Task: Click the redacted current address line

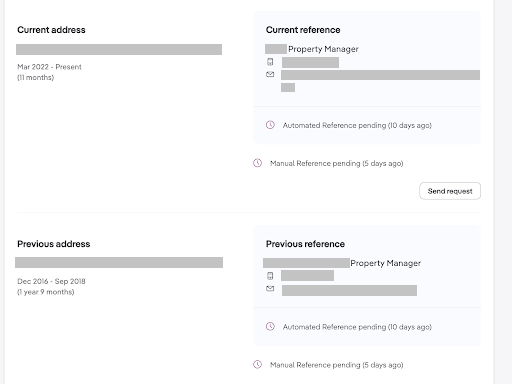Action: pyautogui.click(x=119, y=49)
